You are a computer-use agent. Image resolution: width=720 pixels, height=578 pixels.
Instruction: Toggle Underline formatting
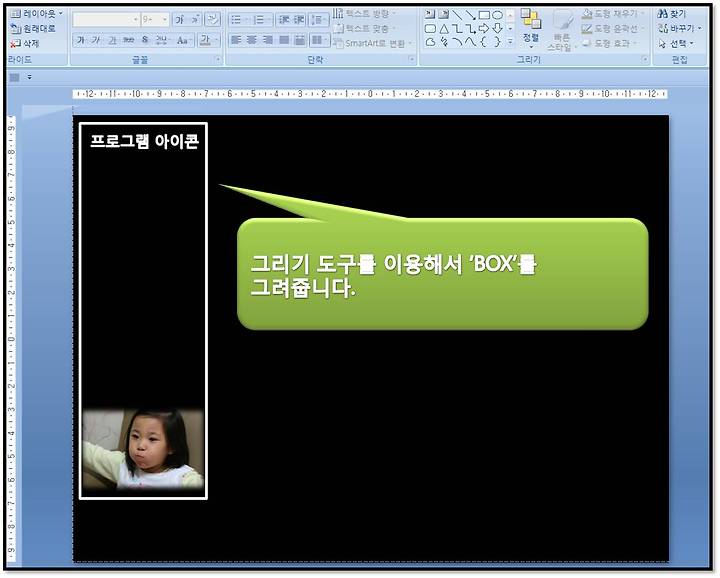pyautogui.click(x=112, y=40)
